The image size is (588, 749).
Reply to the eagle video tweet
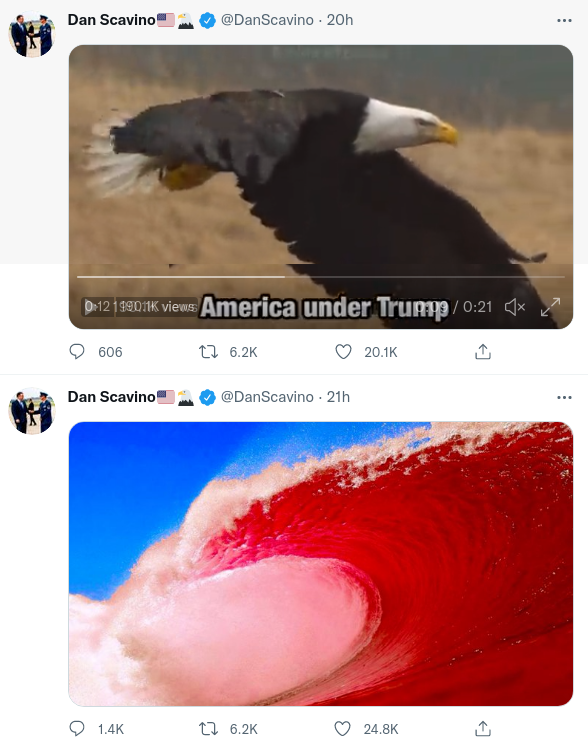(x=77, y=352)
